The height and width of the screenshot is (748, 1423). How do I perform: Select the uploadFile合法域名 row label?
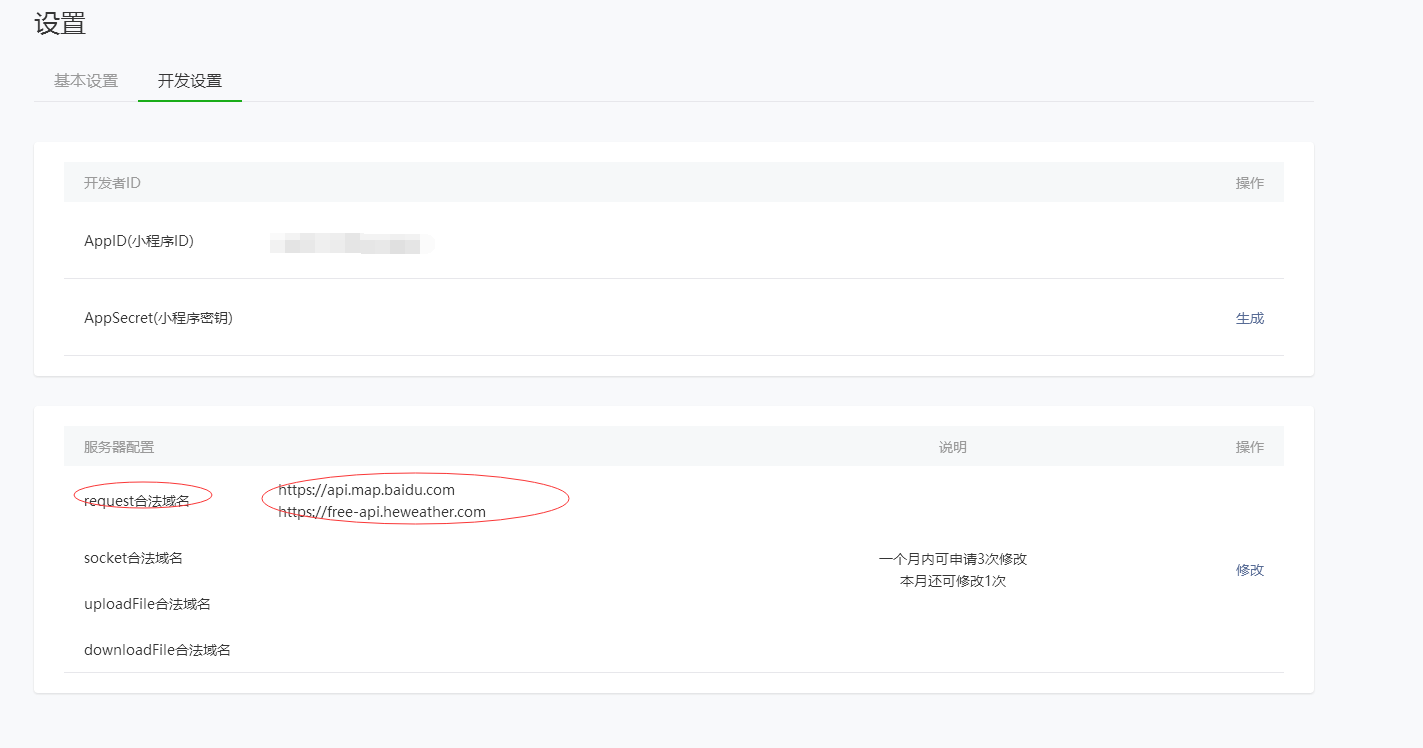click(x=147, y=604)
